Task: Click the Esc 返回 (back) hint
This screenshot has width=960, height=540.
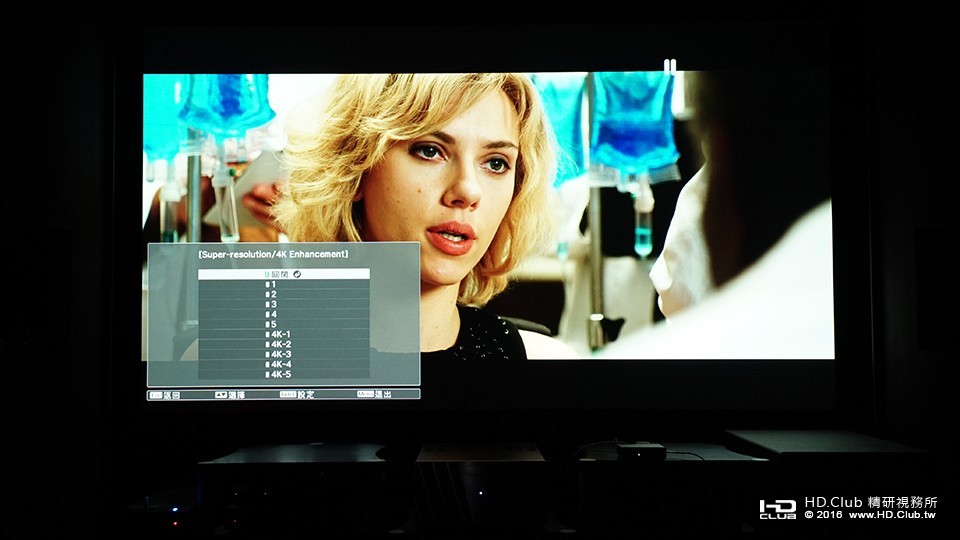Action: [x=165, y=395]
